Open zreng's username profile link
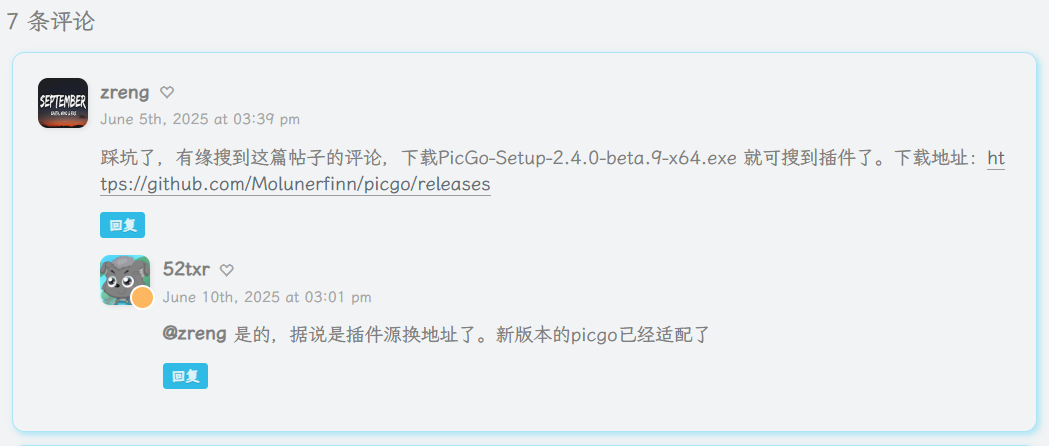This screenshot has width=1049, height=446. coord(124,92)
